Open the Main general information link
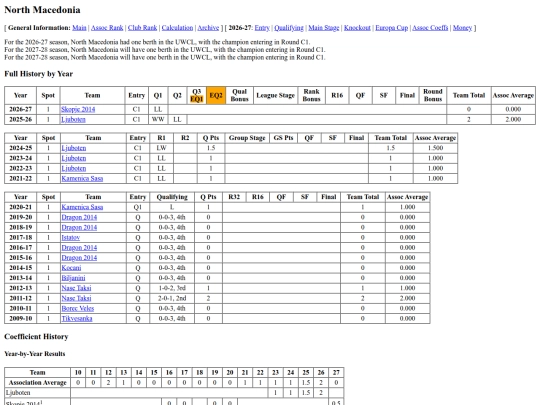This screenshot has width=540, height=405. pos(79,28)
